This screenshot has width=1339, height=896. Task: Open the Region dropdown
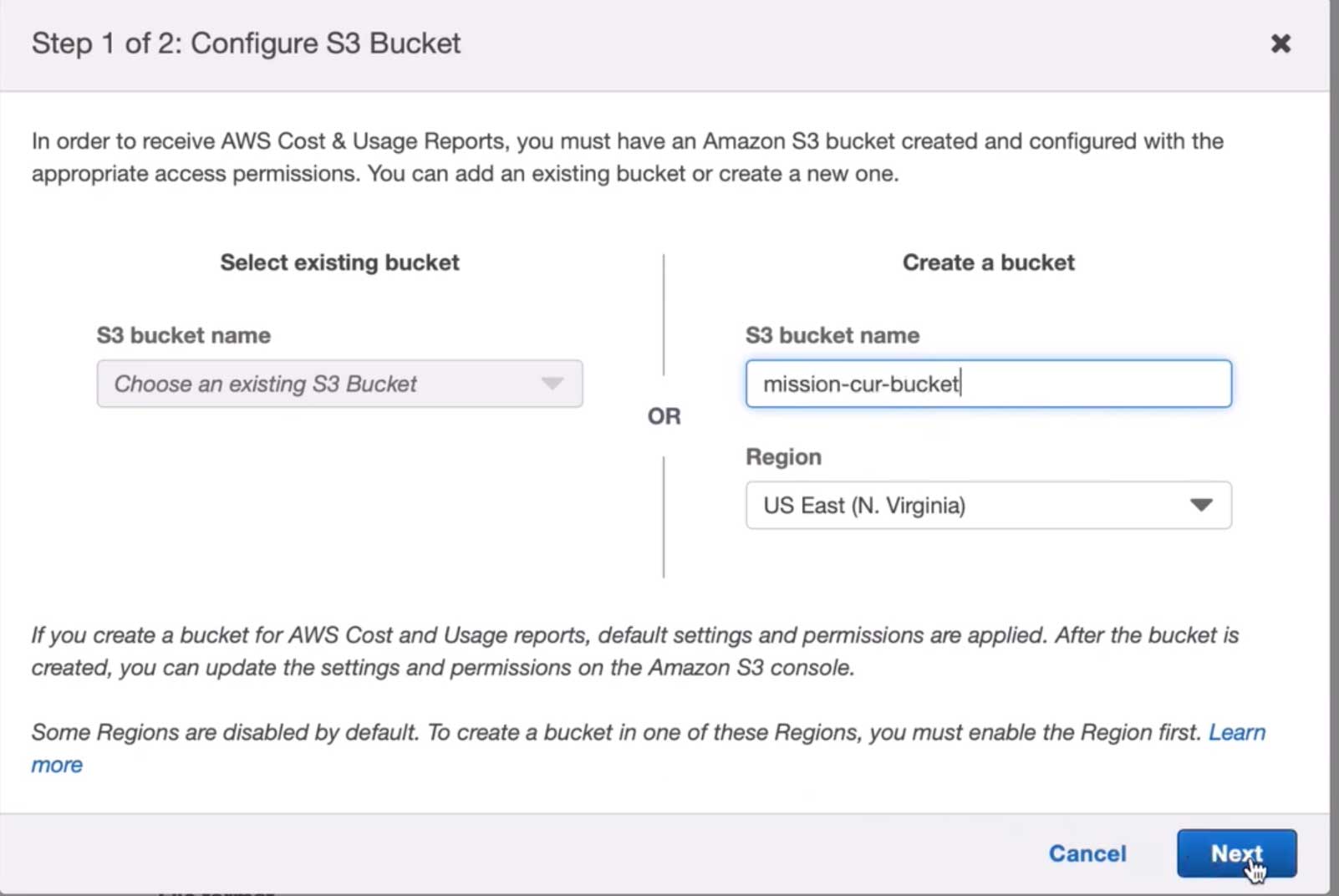987,505
